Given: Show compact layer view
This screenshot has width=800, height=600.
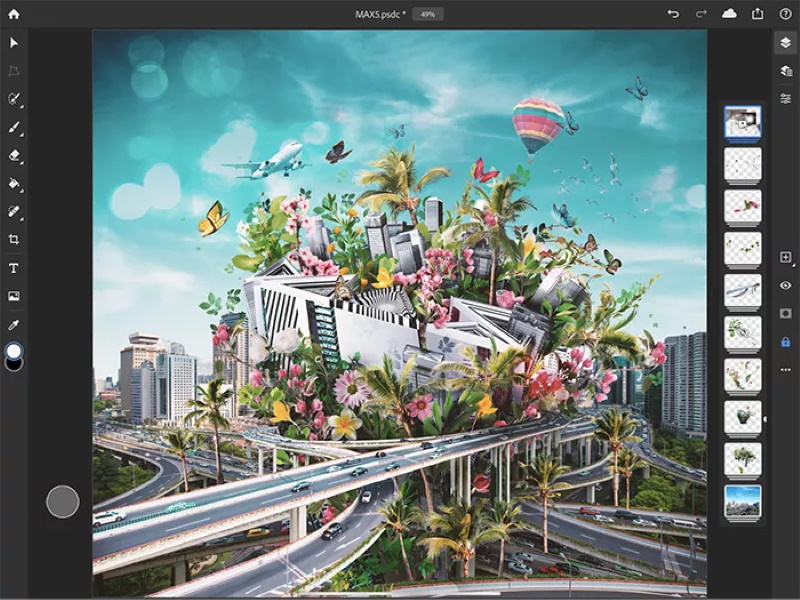Looking at the screenshot, I should [785, 43].
